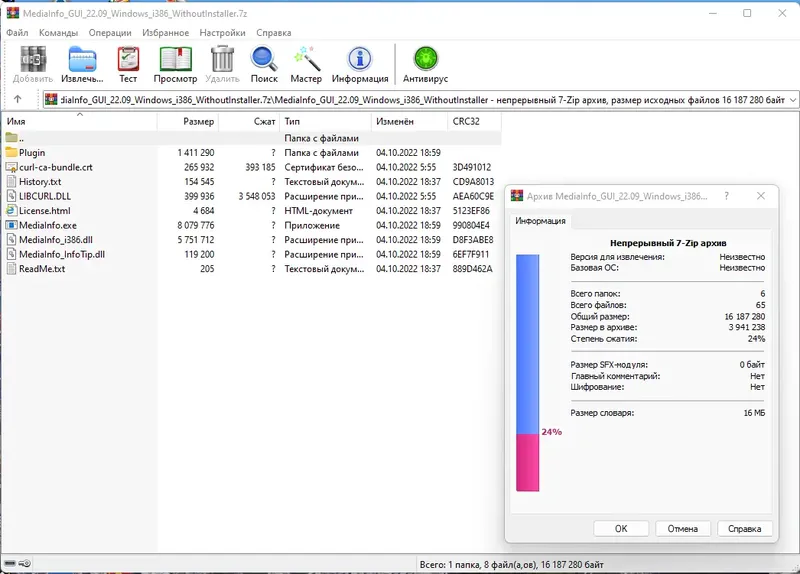800x574 pixels.
Task: Open the Информация toolbar icon
Action: pyautogui.click(x=360, y=59)
